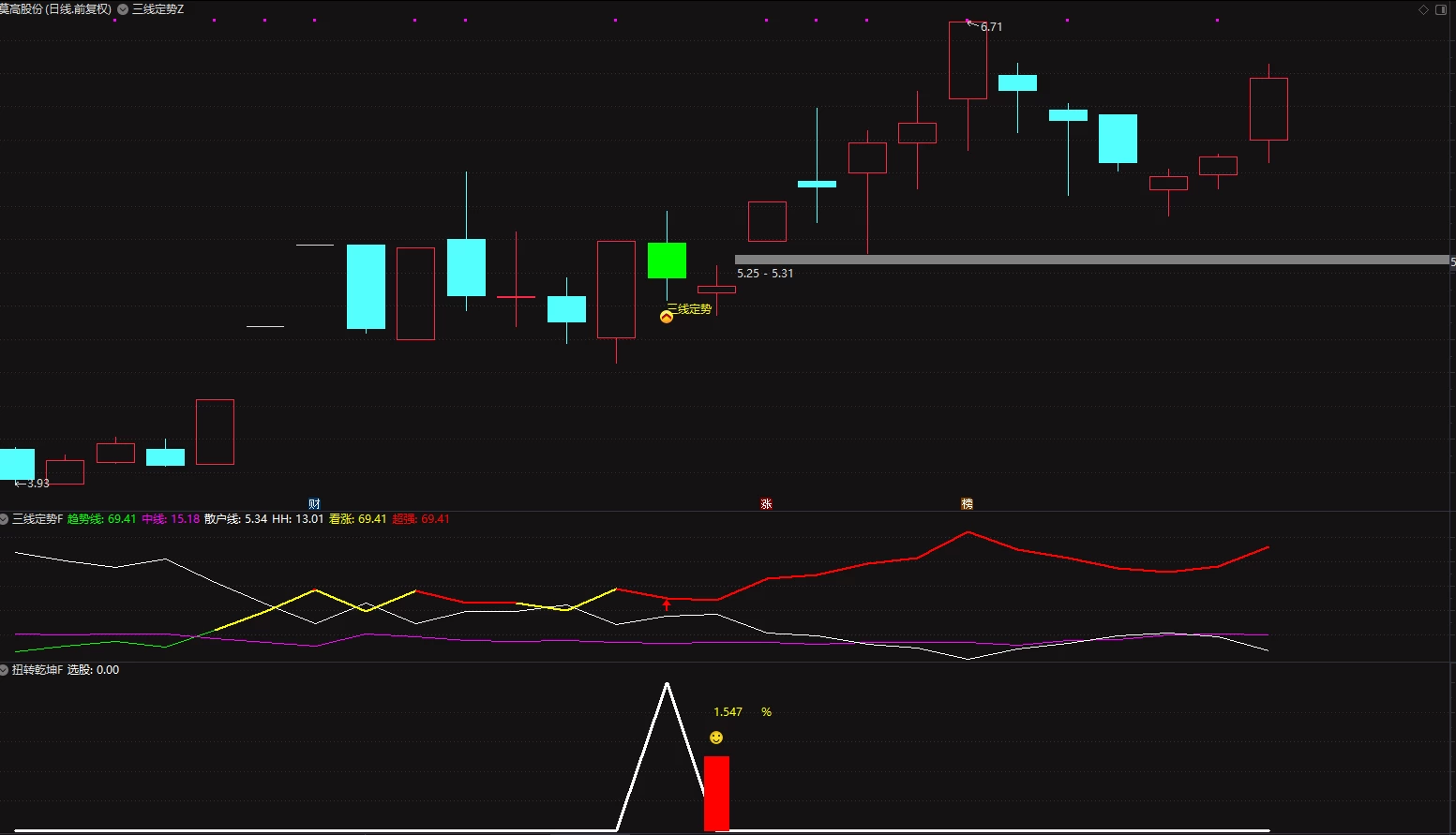The image size is (1456, 835).
Task: Click the HH: 13.01 value
Action: [298, 519]
